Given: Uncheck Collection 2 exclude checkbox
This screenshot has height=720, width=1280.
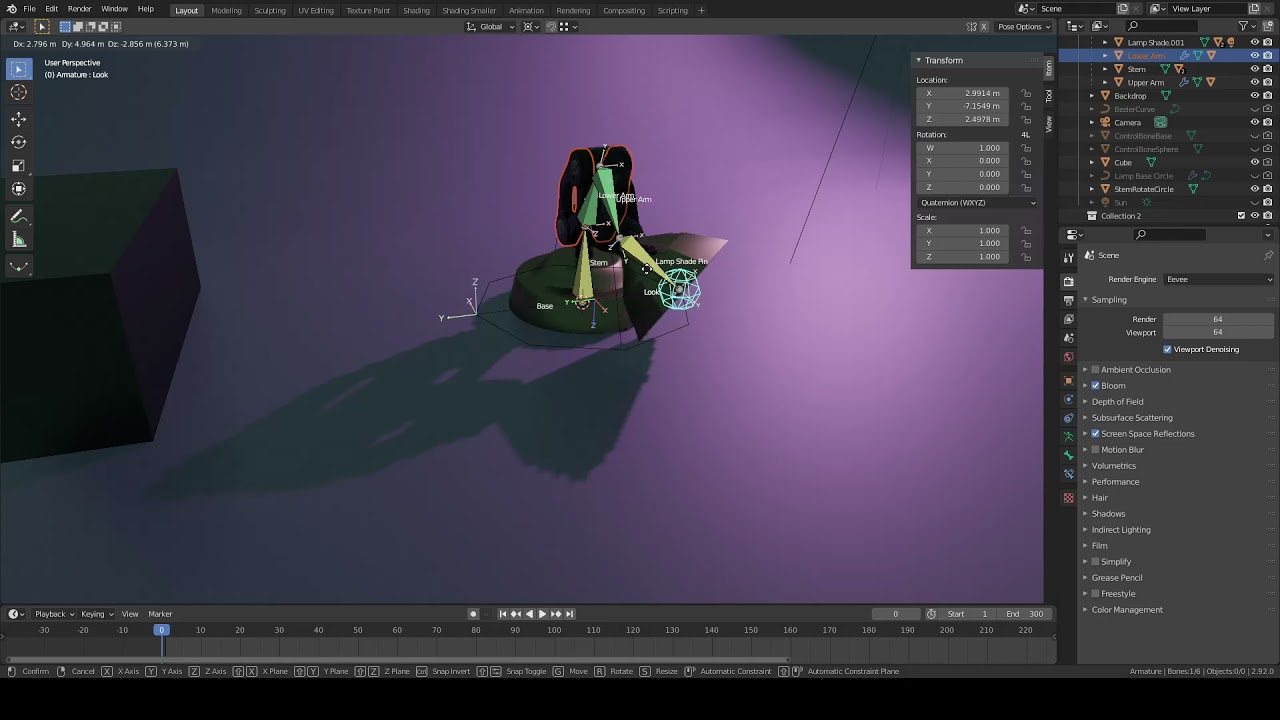Looking at the screenshot, I should (1242, 216).
